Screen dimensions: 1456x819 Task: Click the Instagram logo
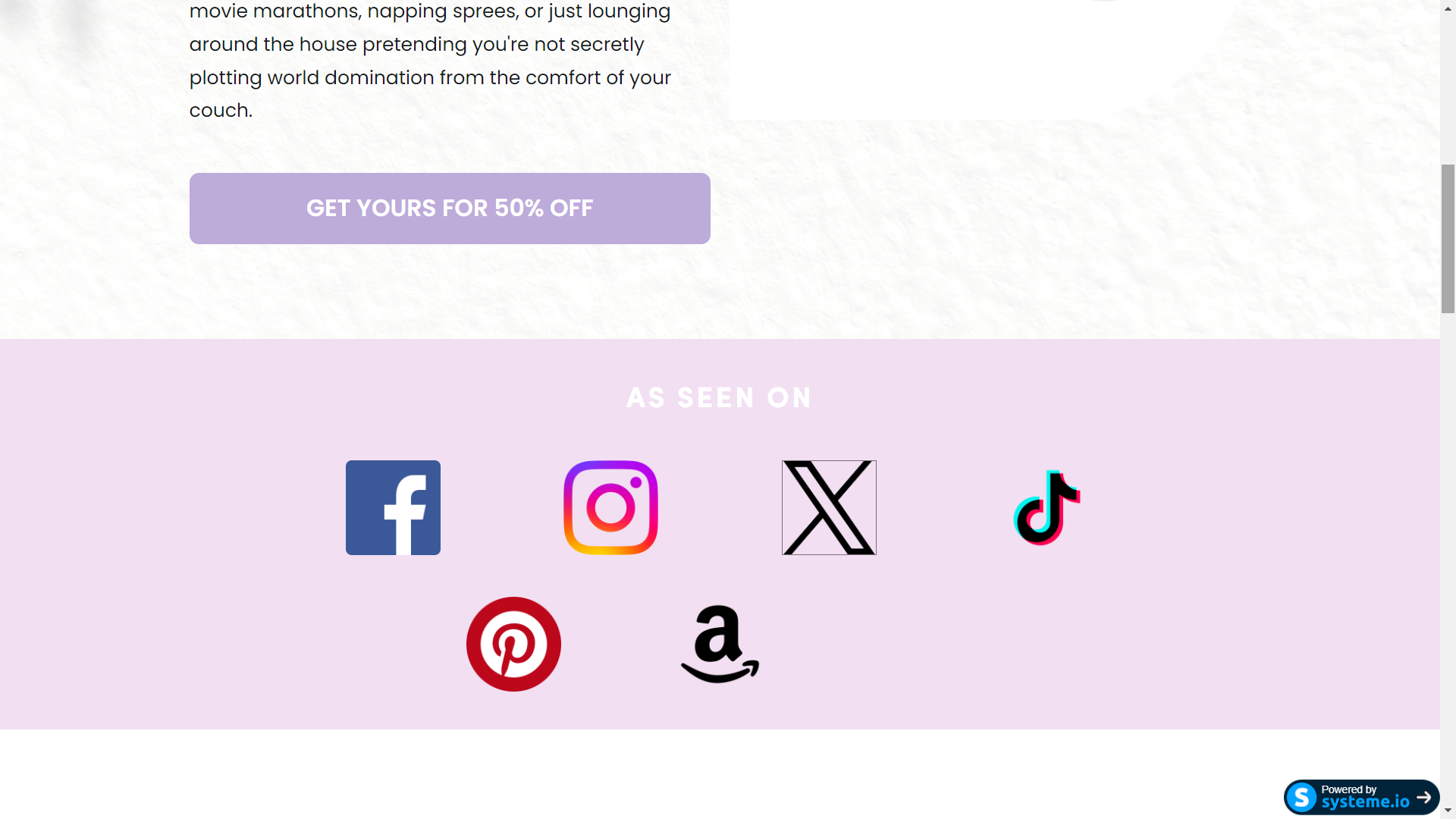(x=610, y=507)
